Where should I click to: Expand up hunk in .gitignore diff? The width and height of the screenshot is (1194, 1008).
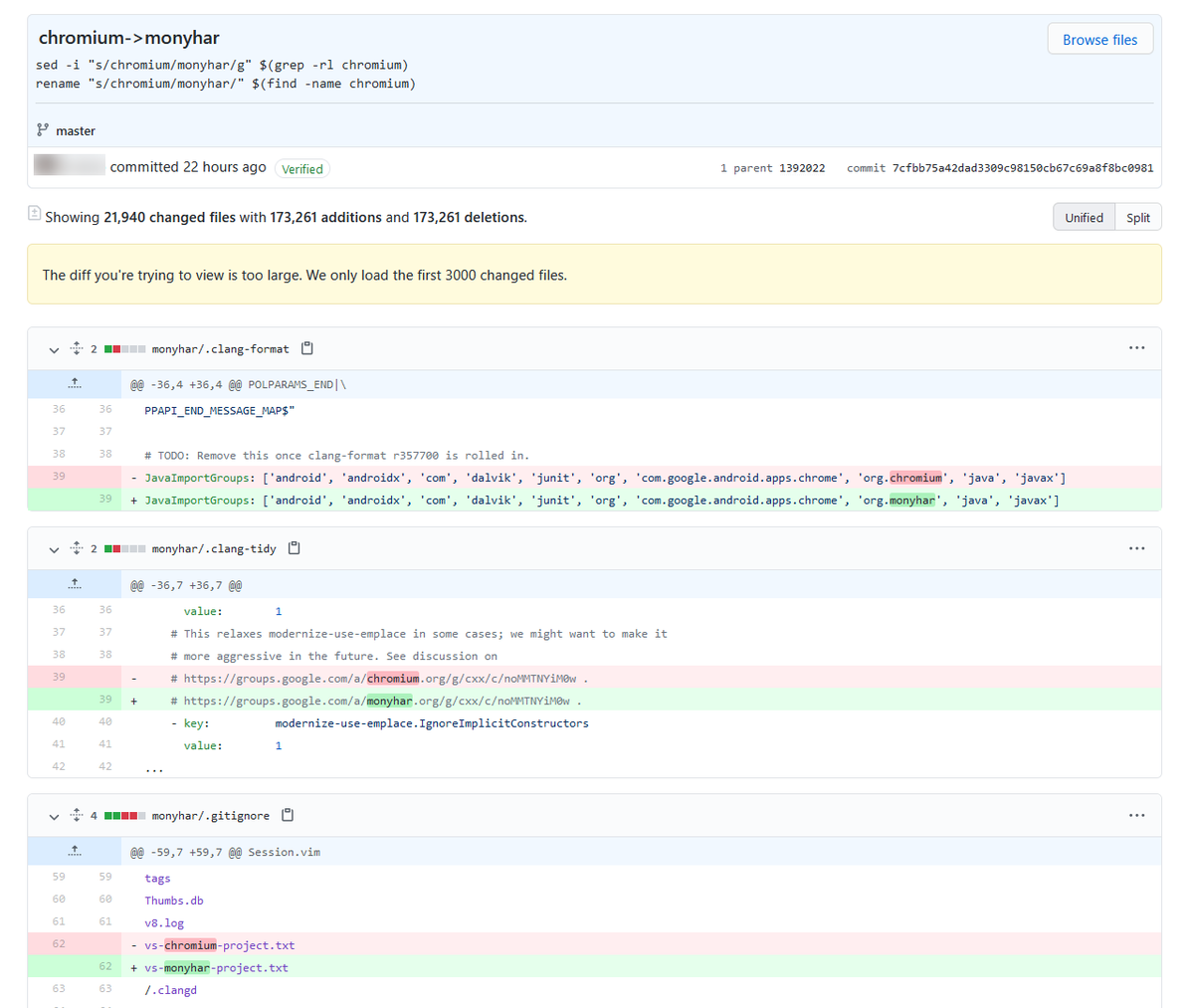(x=75, y=852)
